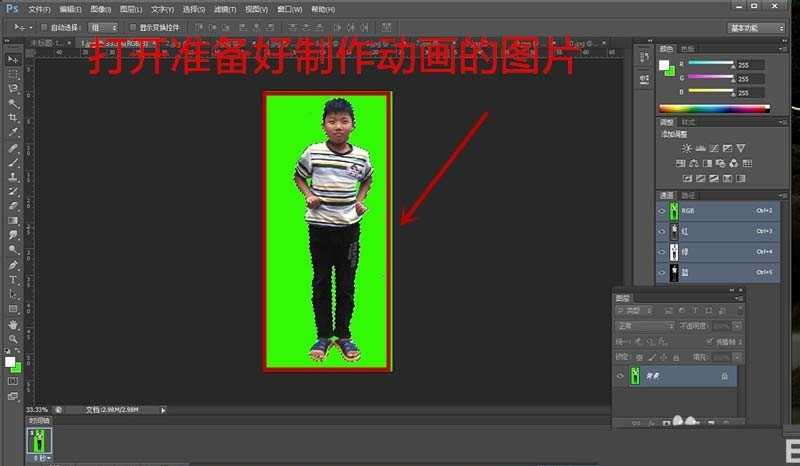Toggle visibility of the 背景 layer
This screenshot has height=466, width=800.
[x=620, y=376]
